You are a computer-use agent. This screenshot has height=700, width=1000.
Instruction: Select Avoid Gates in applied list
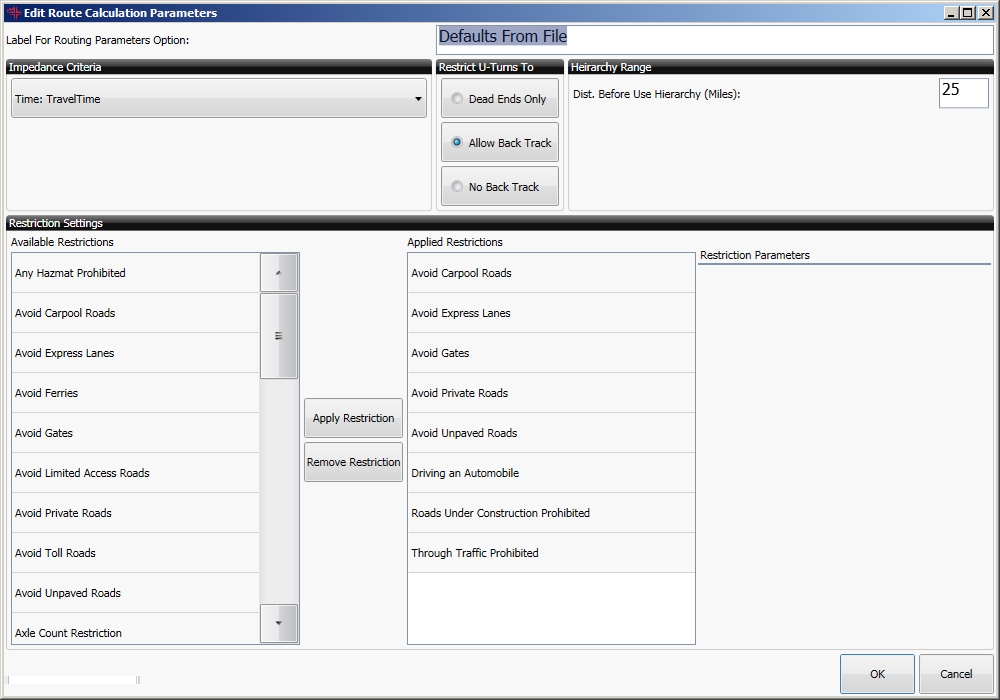(551, 353)
